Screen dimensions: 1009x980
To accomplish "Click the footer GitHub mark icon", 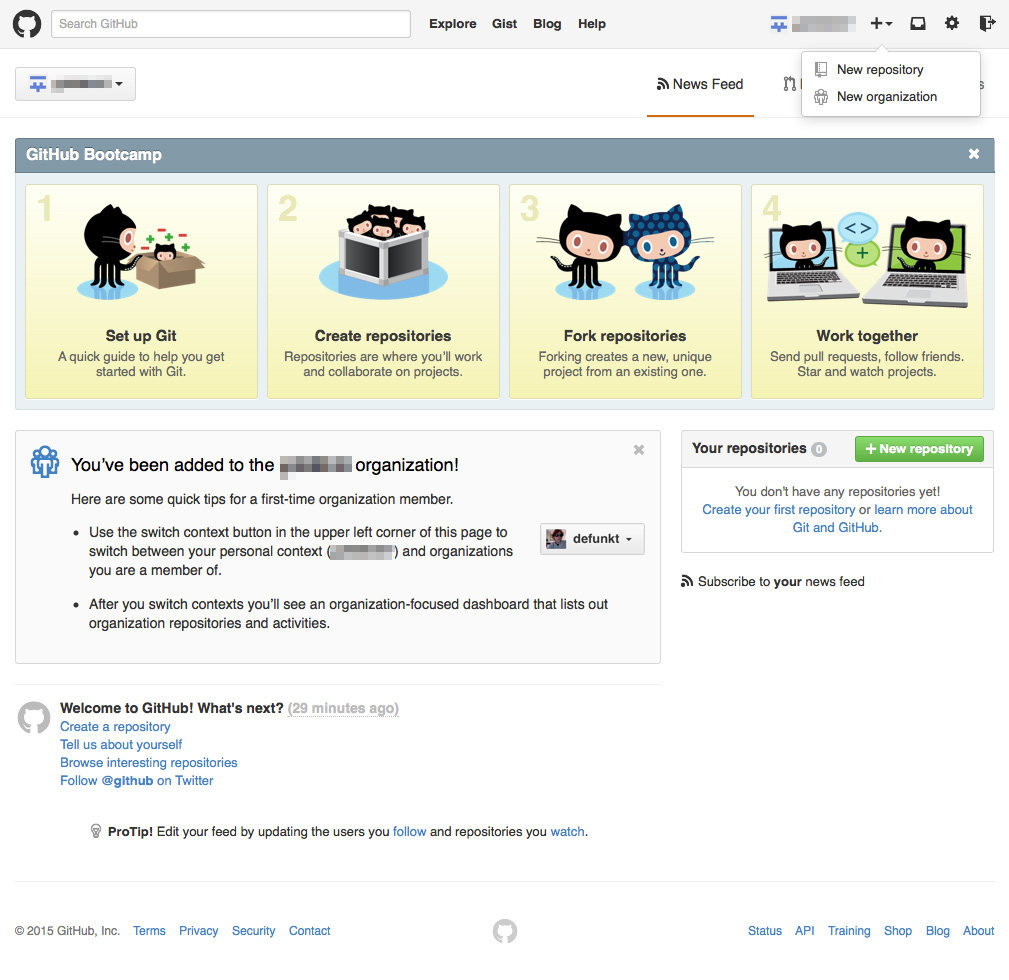I will click(x=505, y=931).
